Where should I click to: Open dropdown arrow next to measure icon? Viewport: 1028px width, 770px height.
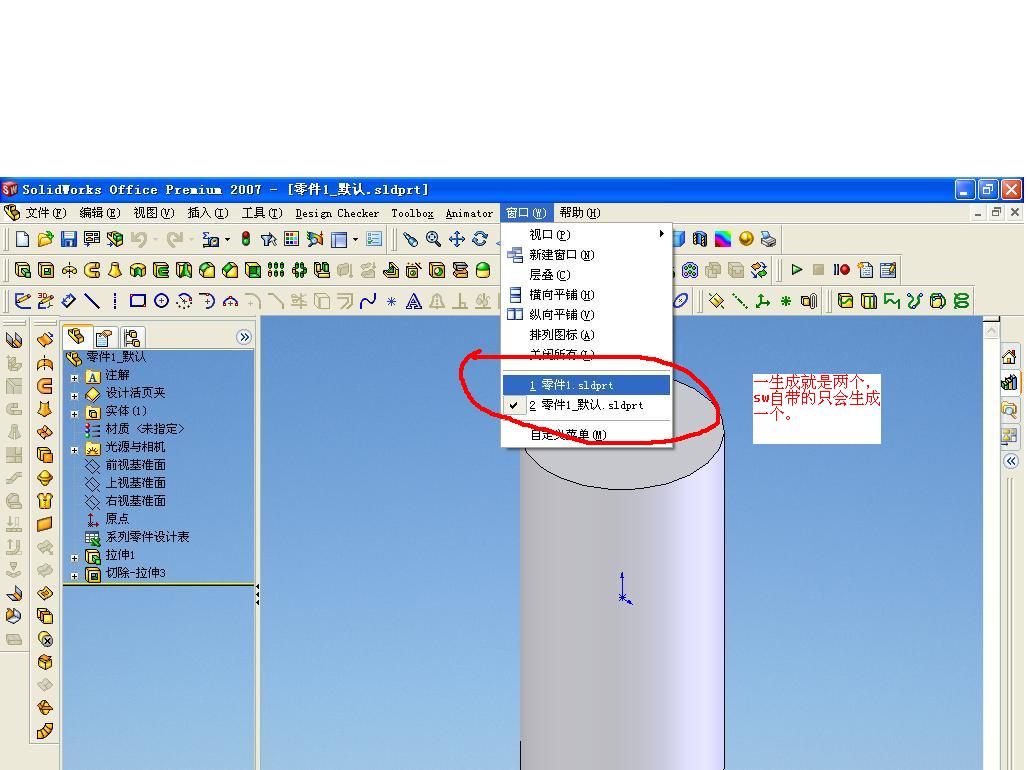pyautogui.click(x=227, y=239)
